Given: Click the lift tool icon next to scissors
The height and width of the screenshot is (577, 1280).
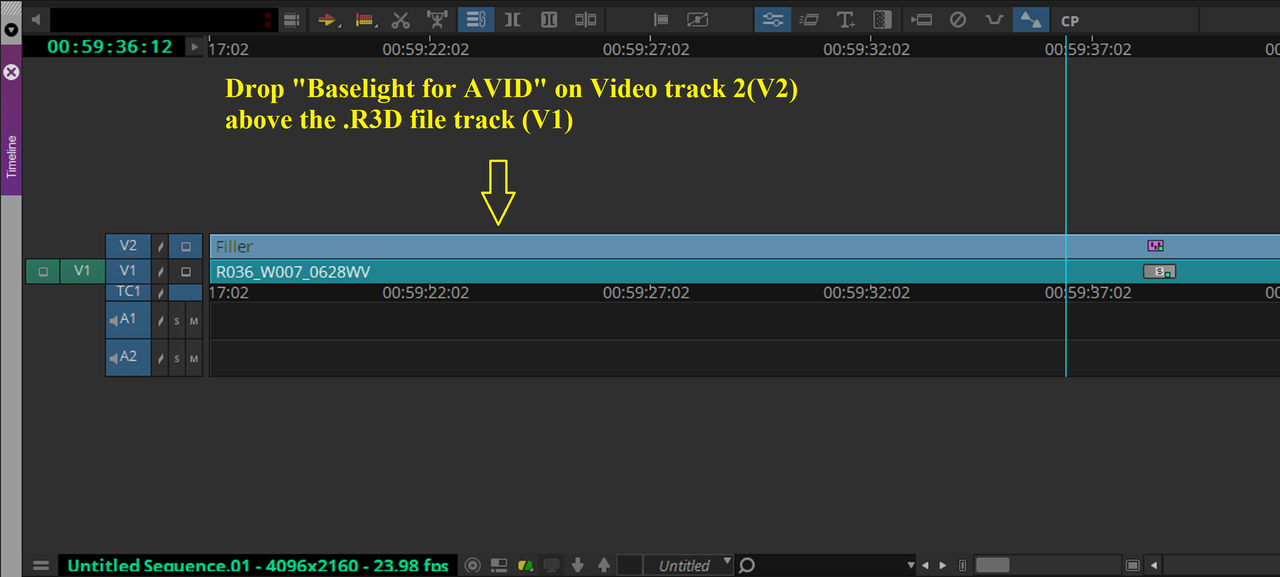Looking at the screenshot, I should pos(437,19).
